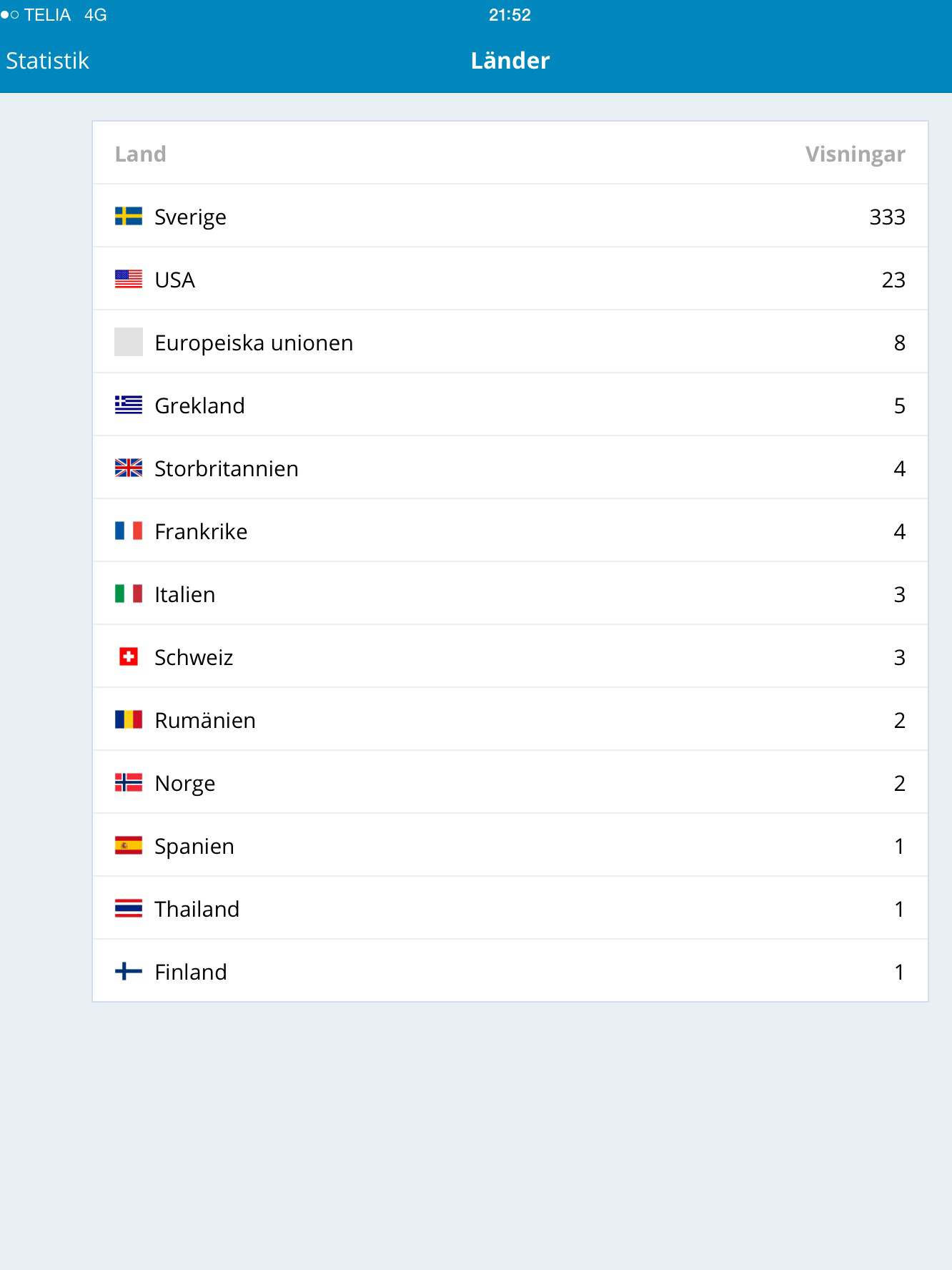Click the Thailand flag icon

tap(129, 908)
